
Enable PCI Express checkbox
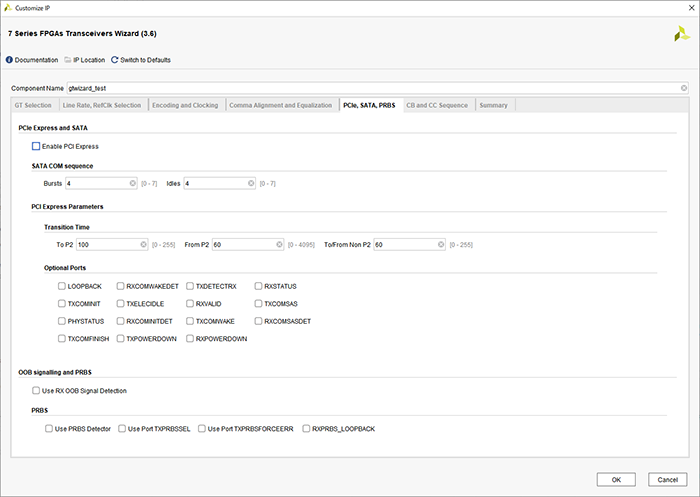click(36, 146)
